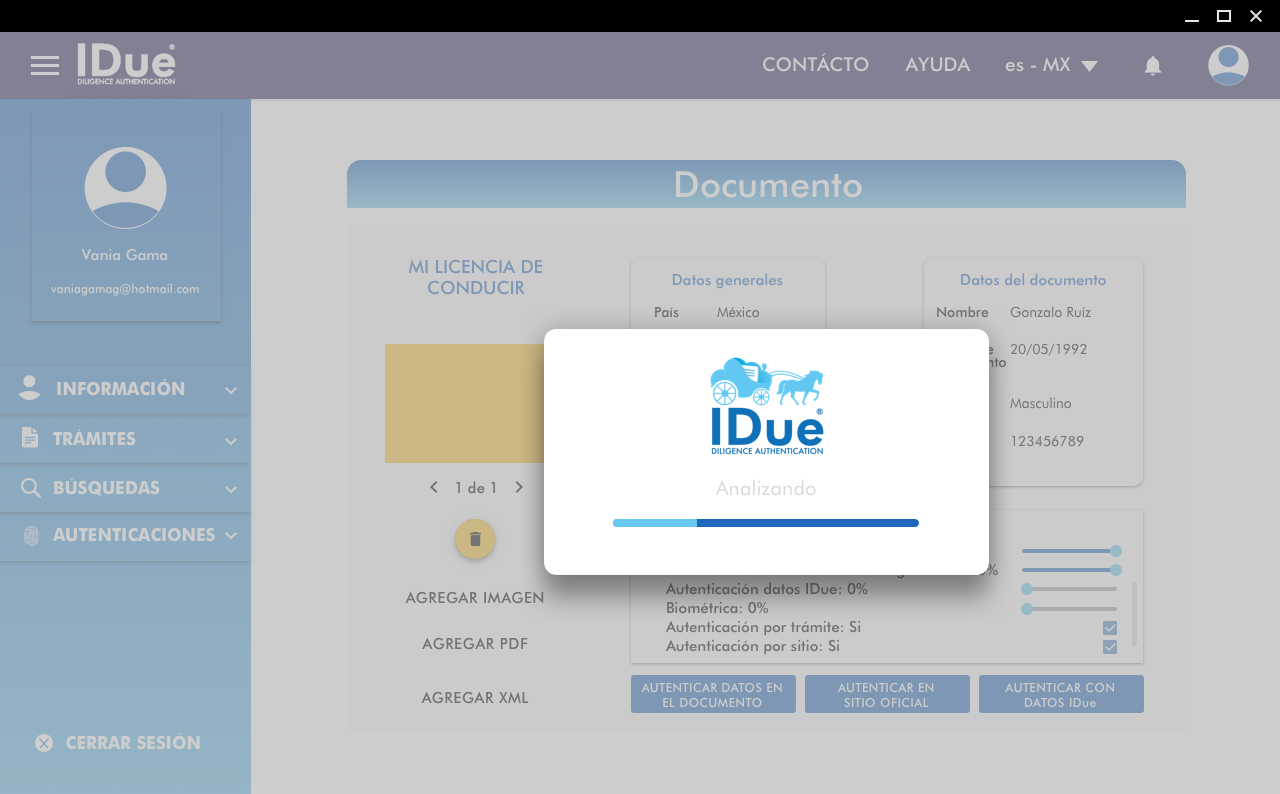Open the Ayuda menu item
Screen dimensions: 1280x794
click(937, 65)
